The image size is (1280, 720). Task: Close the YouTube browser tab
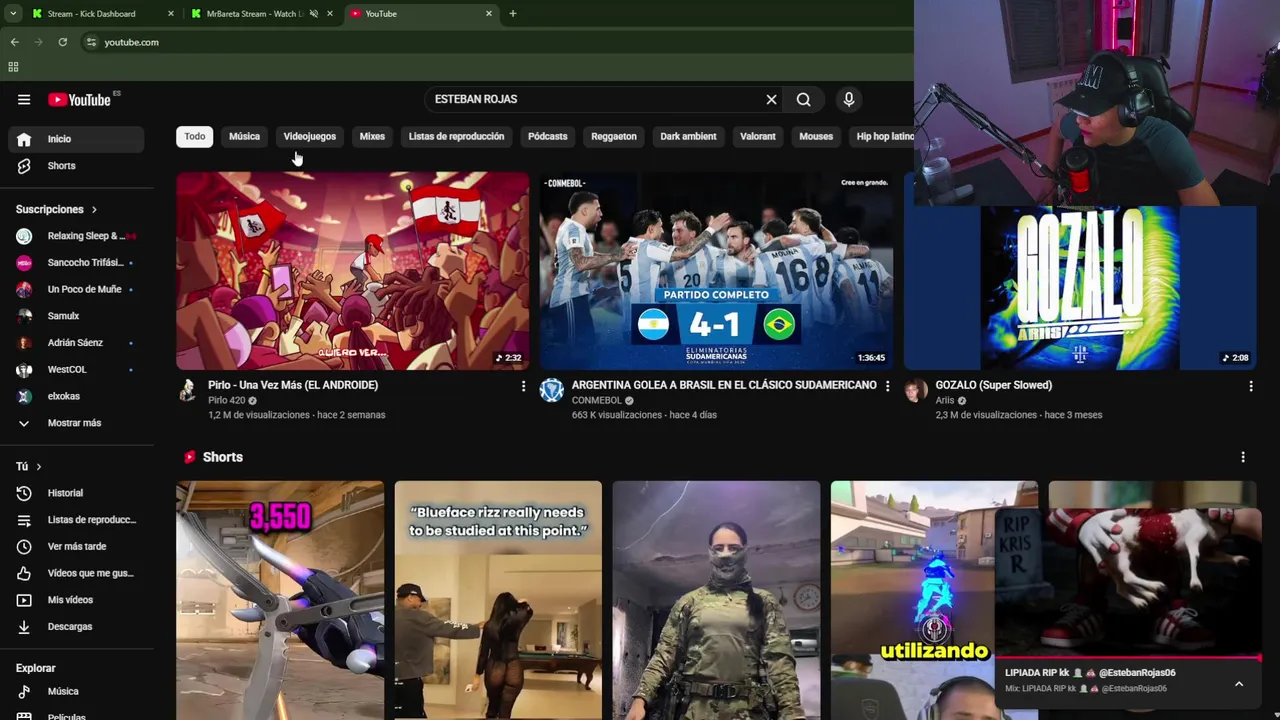[489, 13]
